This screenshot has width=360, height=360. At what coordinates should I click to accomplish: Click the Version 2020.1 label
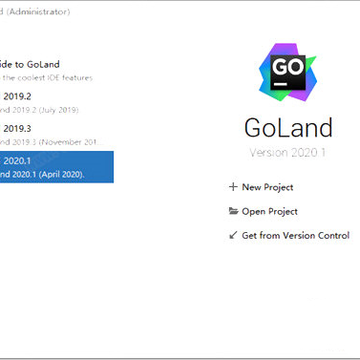pyautogui.click(x=287, y=153)
